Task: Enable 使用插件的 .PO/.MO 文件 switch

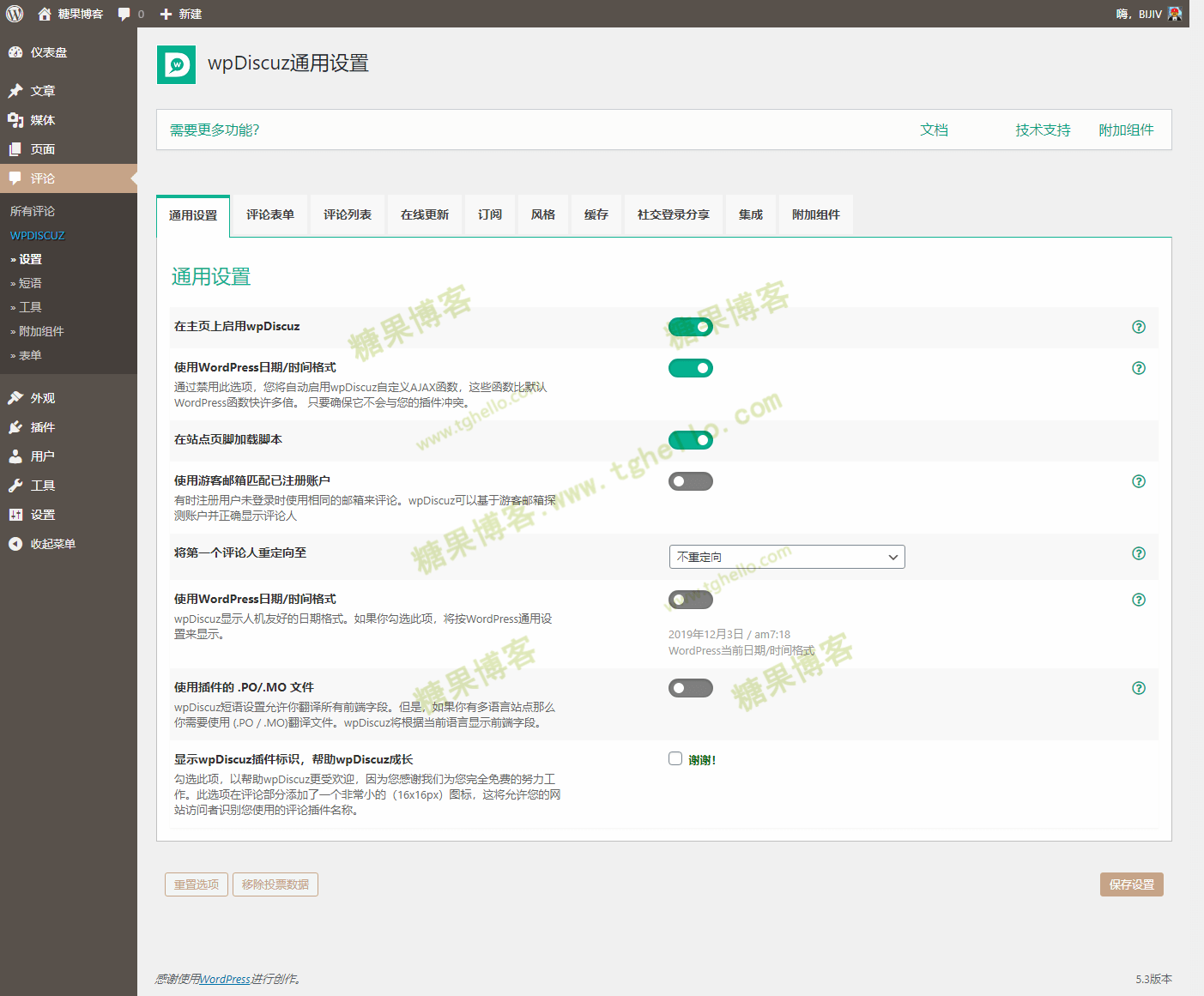Action: tap(691, 688)
